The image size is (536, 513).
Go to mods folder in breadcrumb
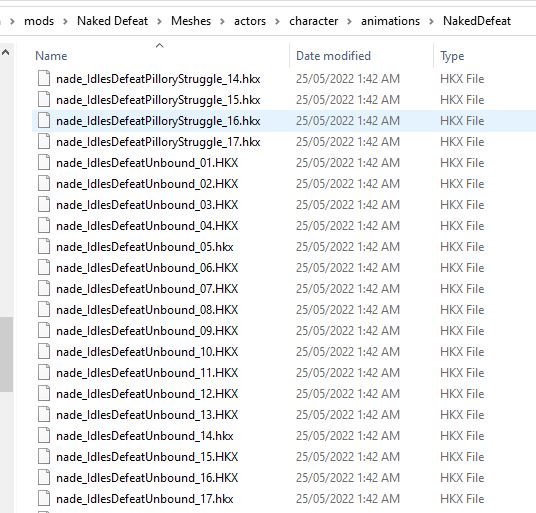(x=39, y=21)
